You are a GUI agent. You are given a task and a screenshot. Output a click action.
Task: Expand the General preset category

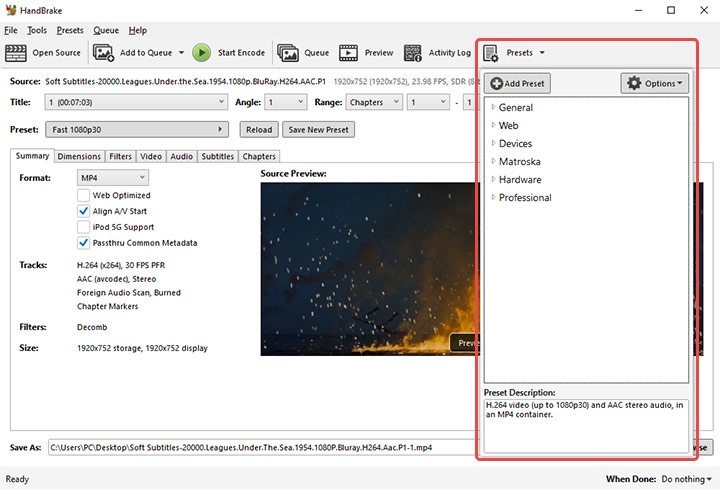493,107
